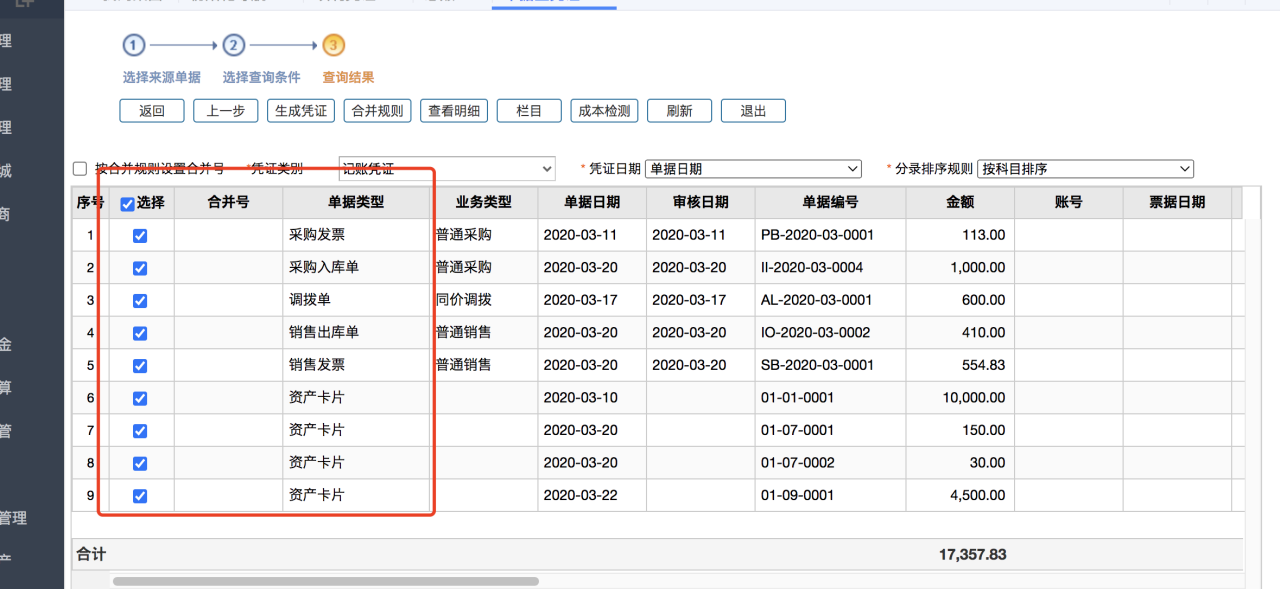Refresh results with the 刷新 button
Image resolution: width=1280 pixels, height=589 pixels.
(x=679, y=111)
